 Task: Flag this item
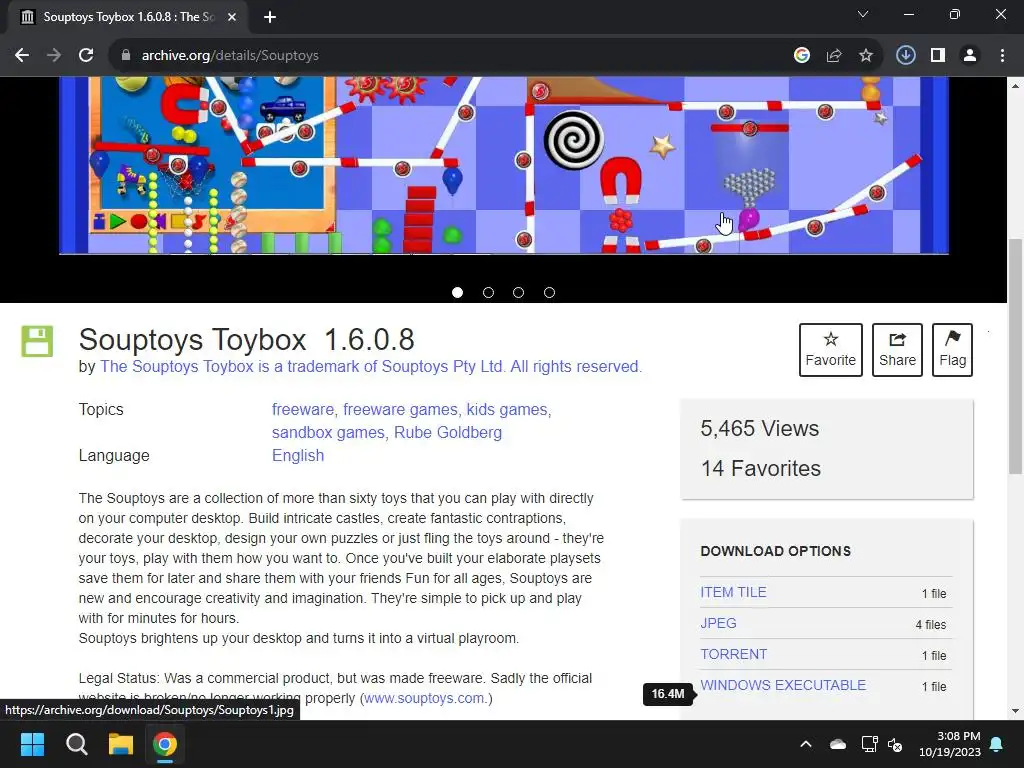952,349
